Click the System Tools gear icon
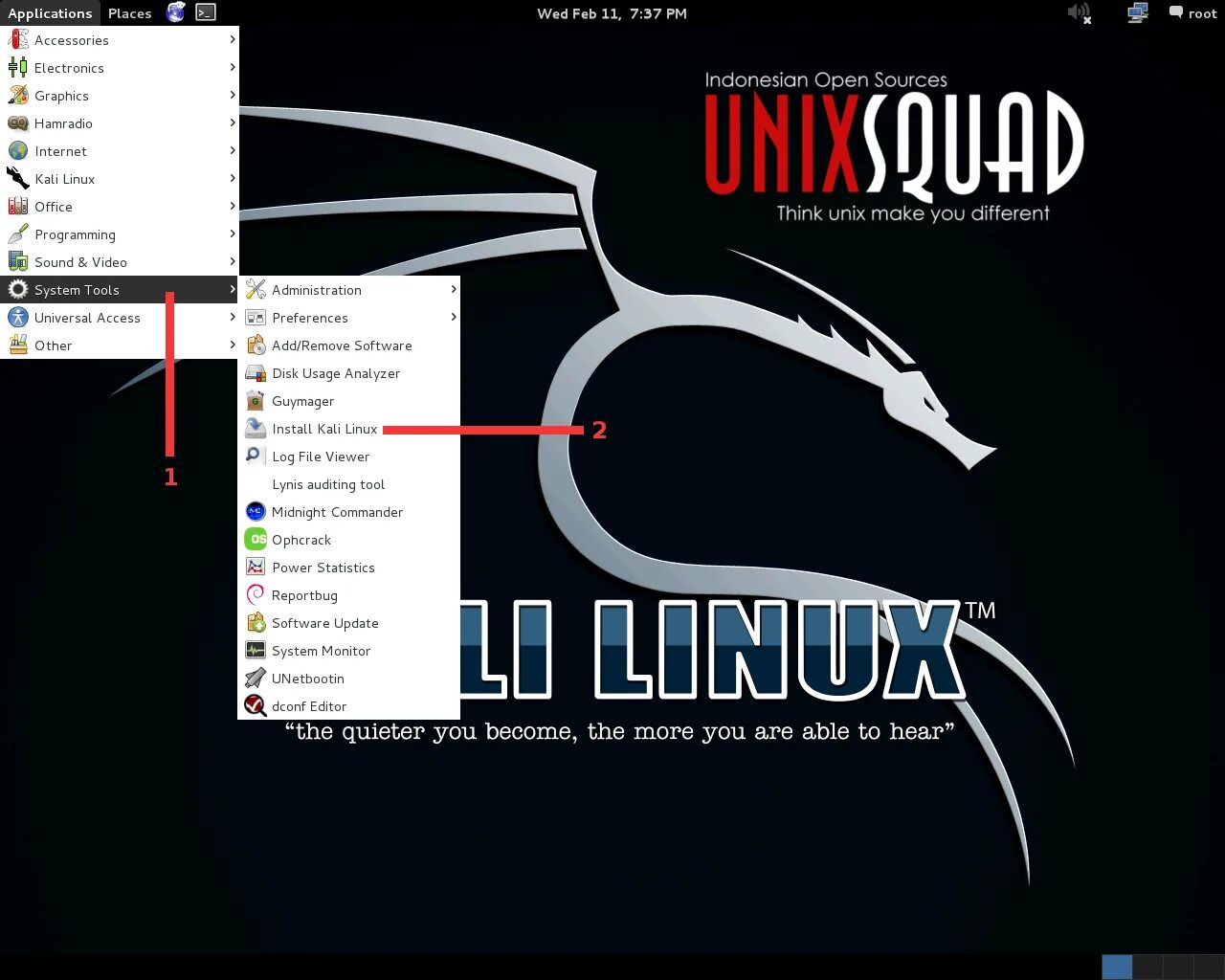The width and height of the screenshot is (1225, 980). (x=18, y=290)
